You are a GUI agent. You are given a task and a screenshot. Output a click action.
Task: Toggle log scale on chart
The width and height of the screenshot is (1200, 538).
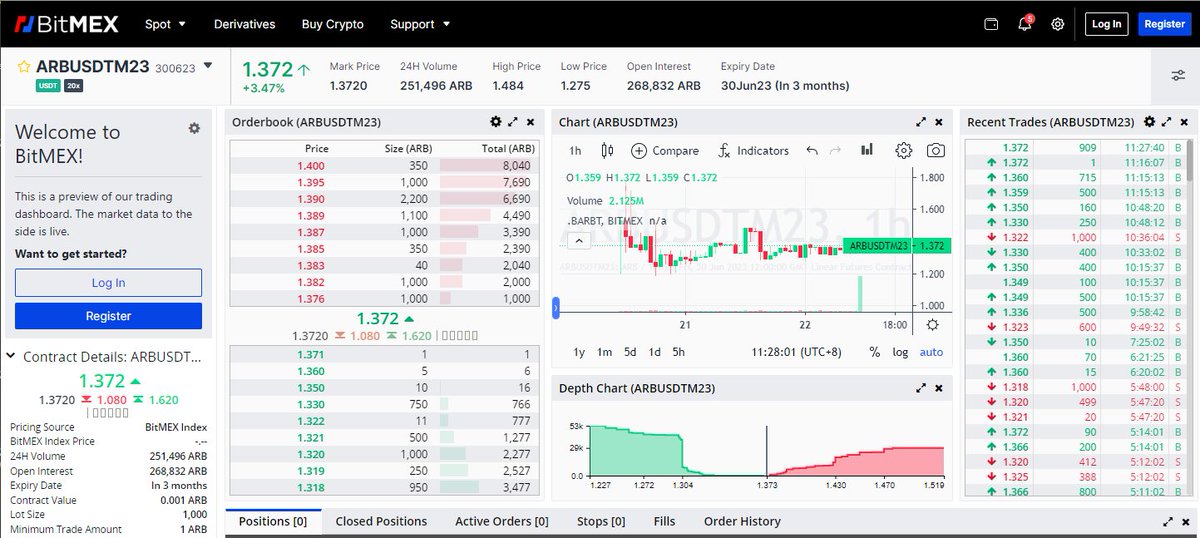pos(901,352)
